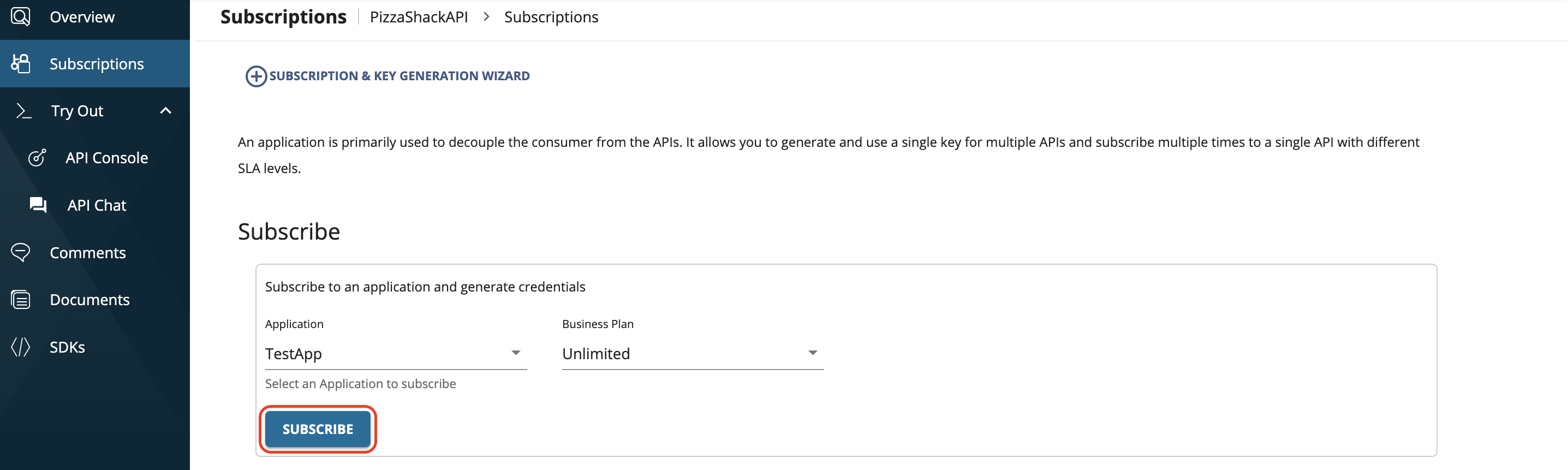Open the Application dropdown showing TestApp
Screen dimensions: 1568x470
pyautogui.click(x=395, y=353)
